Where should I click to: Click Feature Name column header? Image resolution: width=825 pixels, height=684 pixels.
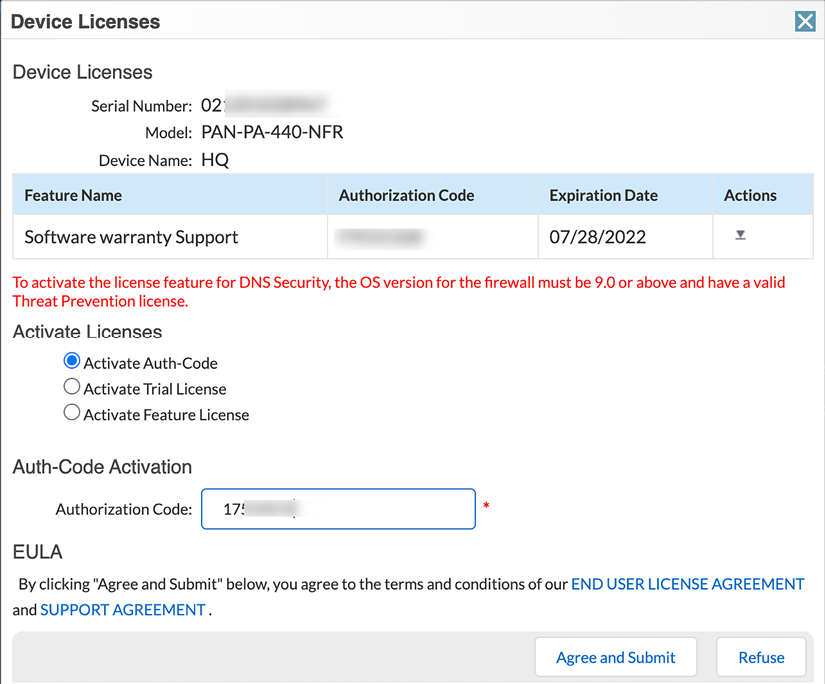[x=170, y=195]
